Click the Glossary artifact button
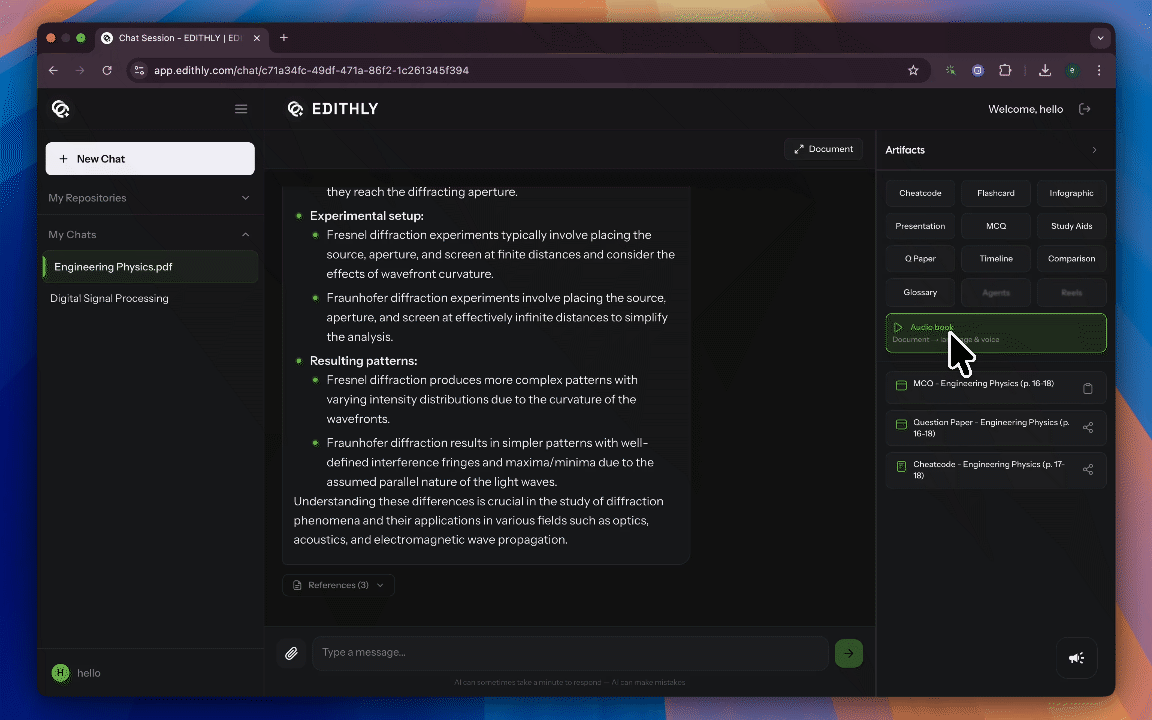The width and height of the screenshot is (1152, 720). [x=920, y=292]
